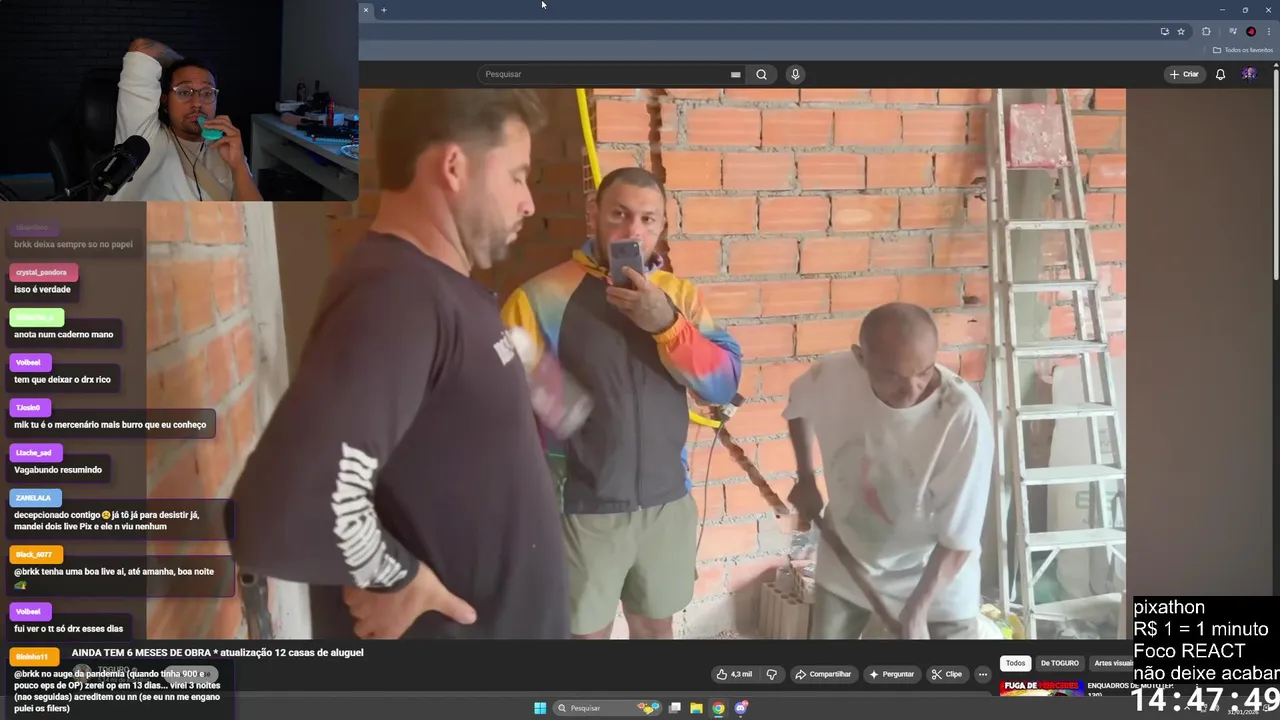Click the install app icon in address bar
This screenshot has width=1280, height=720.
[x=1164, y=31]
